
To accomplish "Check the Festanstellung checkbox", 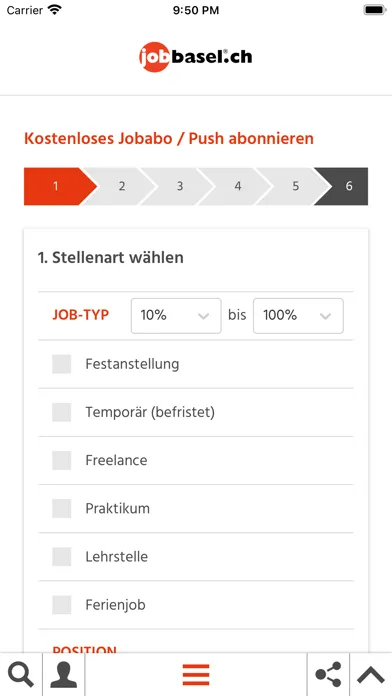I will tap(61, 364).
